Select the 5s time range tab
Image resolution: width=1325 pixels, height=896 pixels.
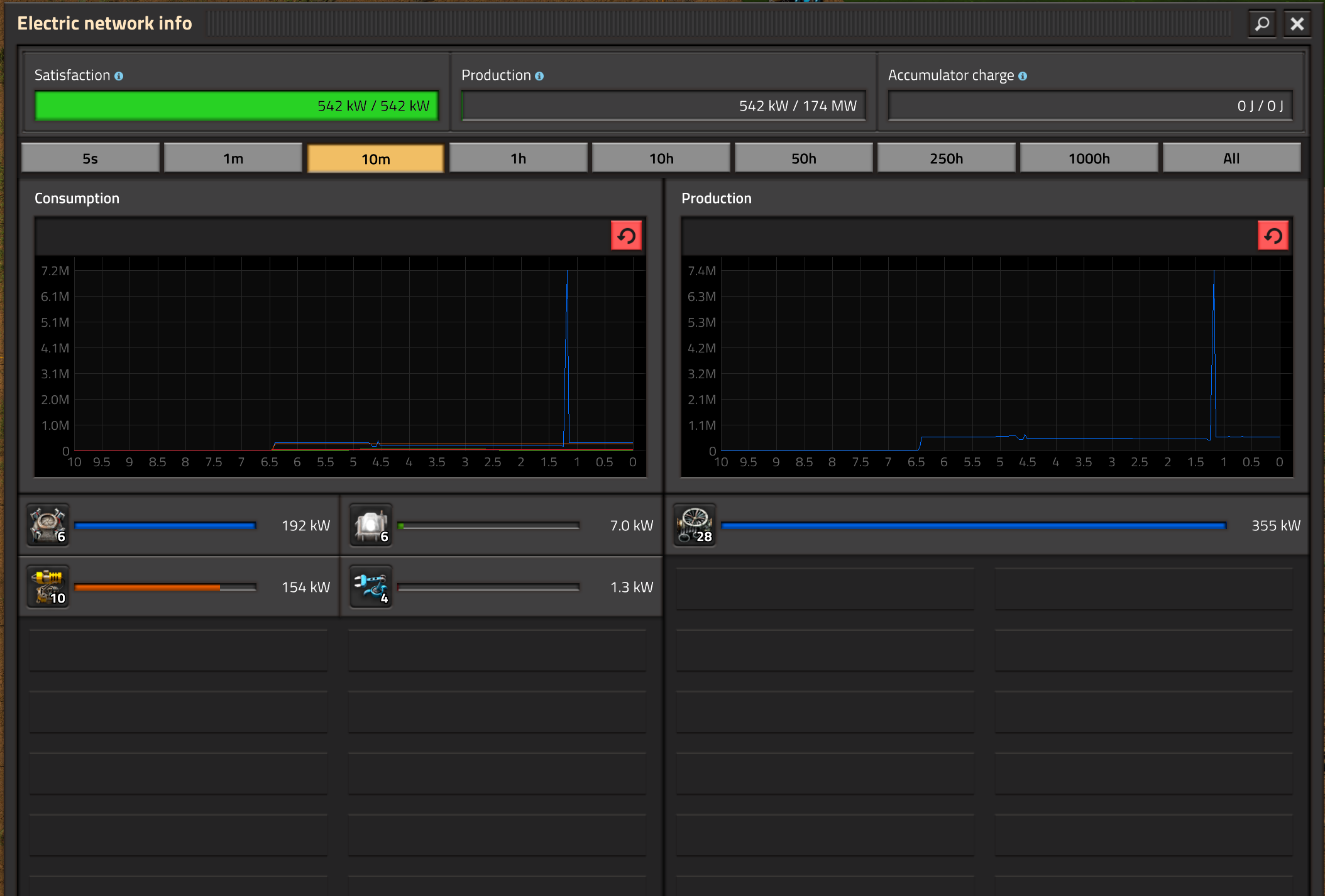tap(91, 158)
